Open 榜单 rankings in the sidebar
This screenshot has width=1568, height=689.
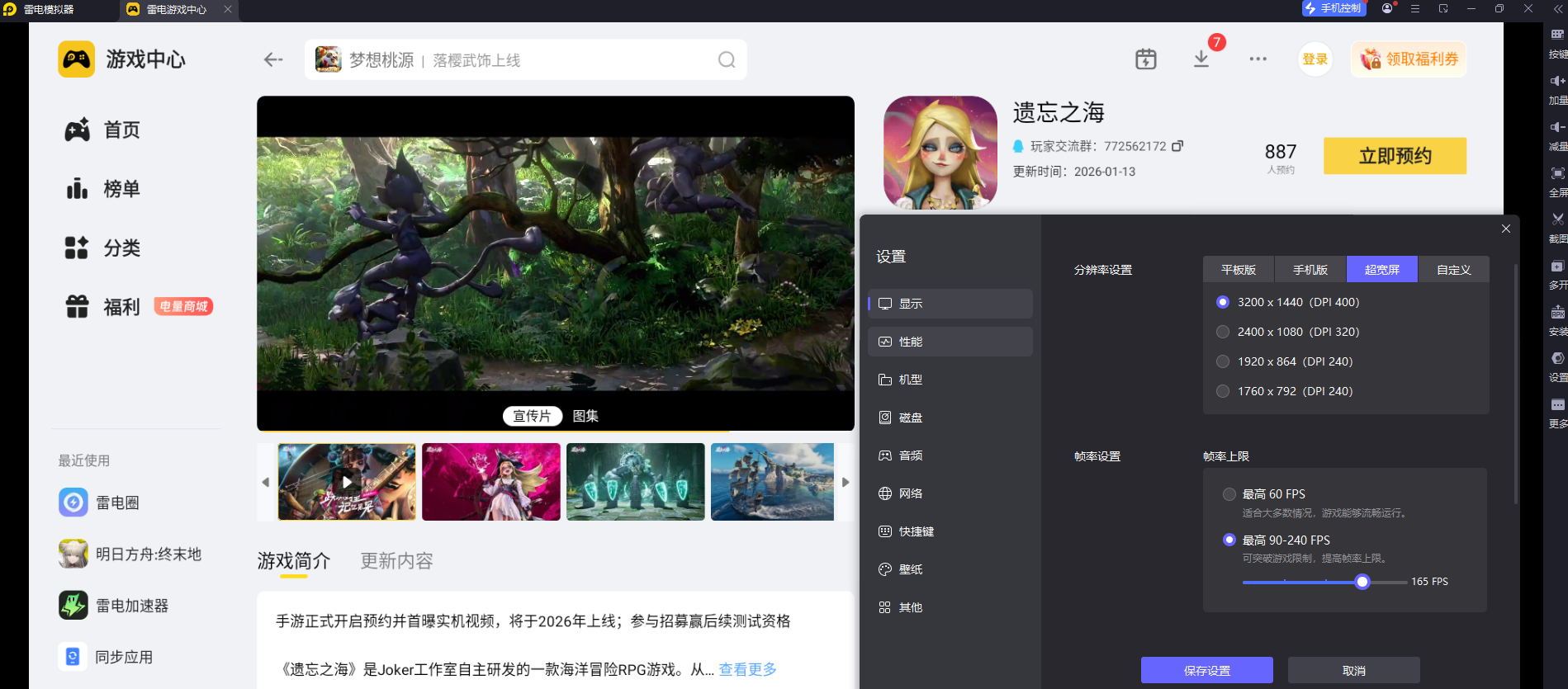click(x=103, y=189)
